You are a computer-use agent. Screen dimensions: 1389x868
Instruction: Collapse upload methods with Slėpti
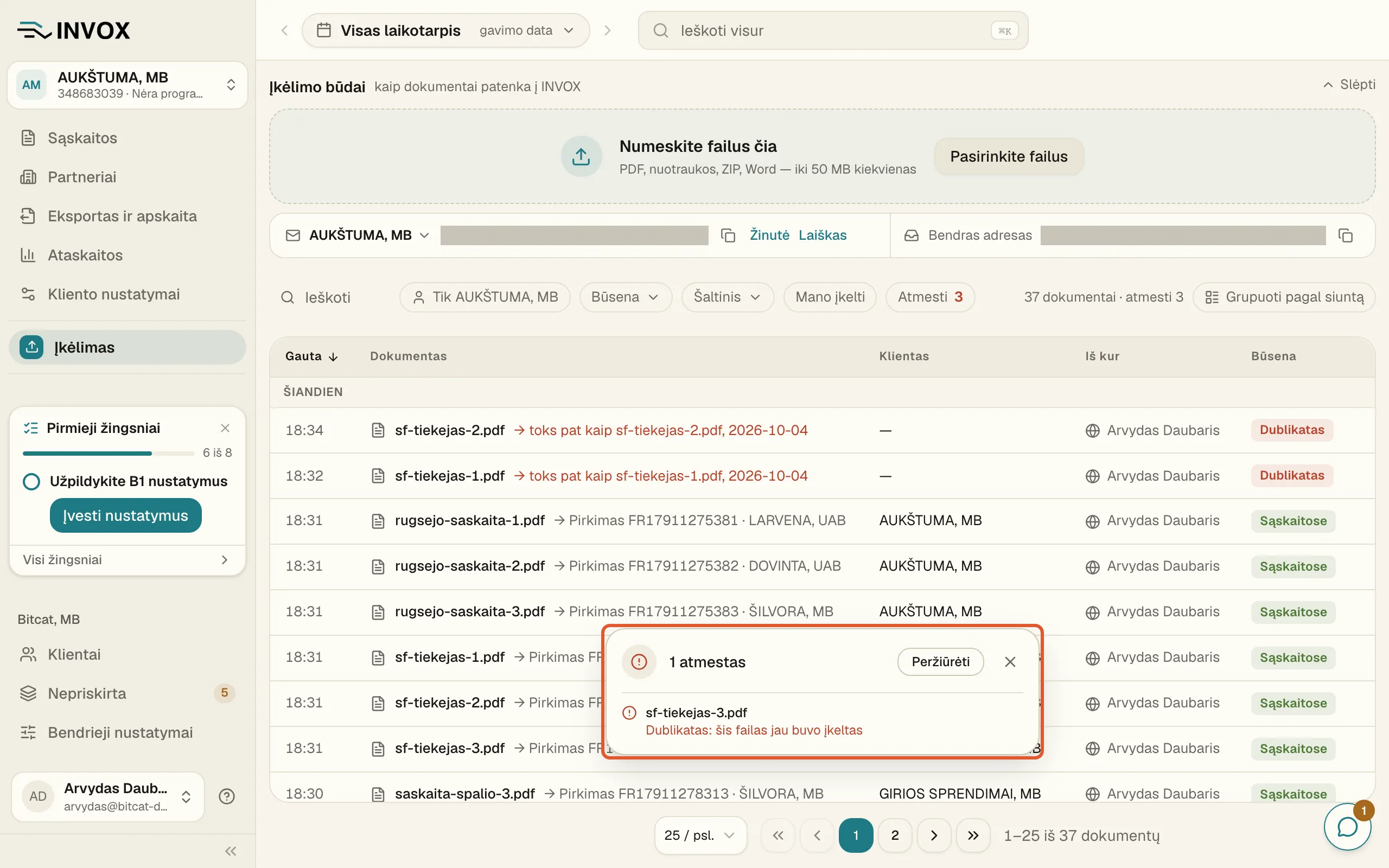tap(1349, 85)
